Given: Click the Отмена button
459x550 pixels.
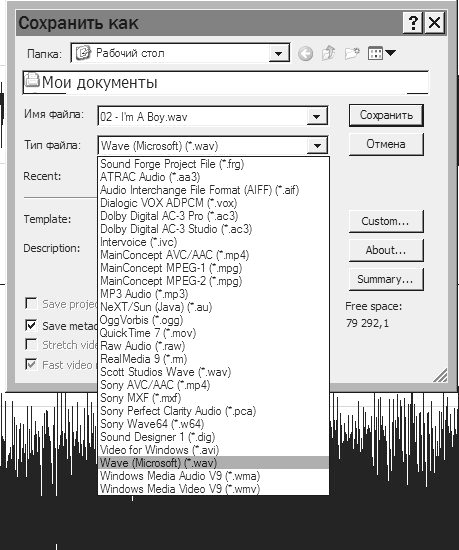Looking at the screenshot, I should pos(386,144).
